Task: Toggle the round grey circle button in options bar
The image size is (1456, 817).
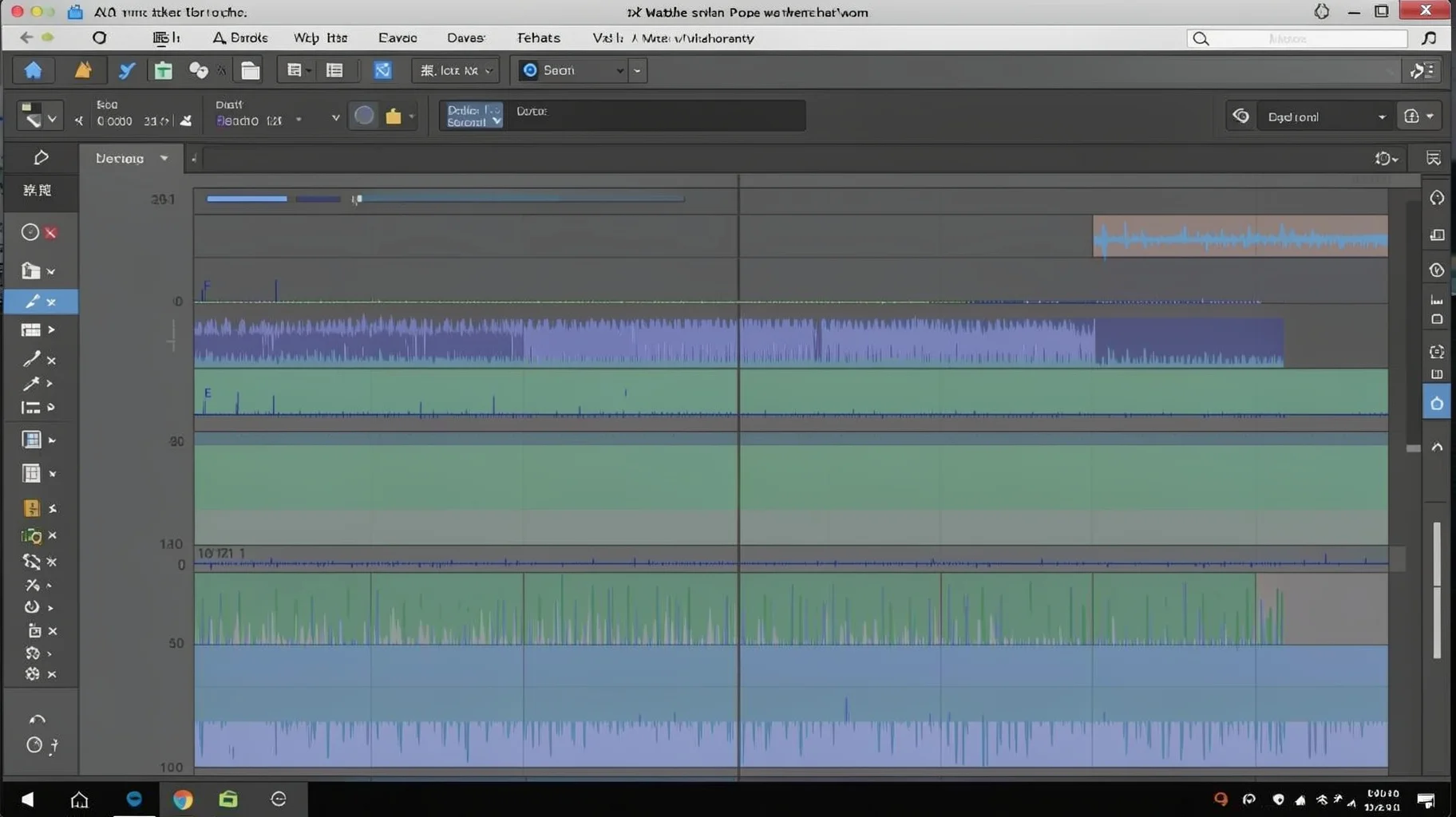Action: click(x=364, y=116)
